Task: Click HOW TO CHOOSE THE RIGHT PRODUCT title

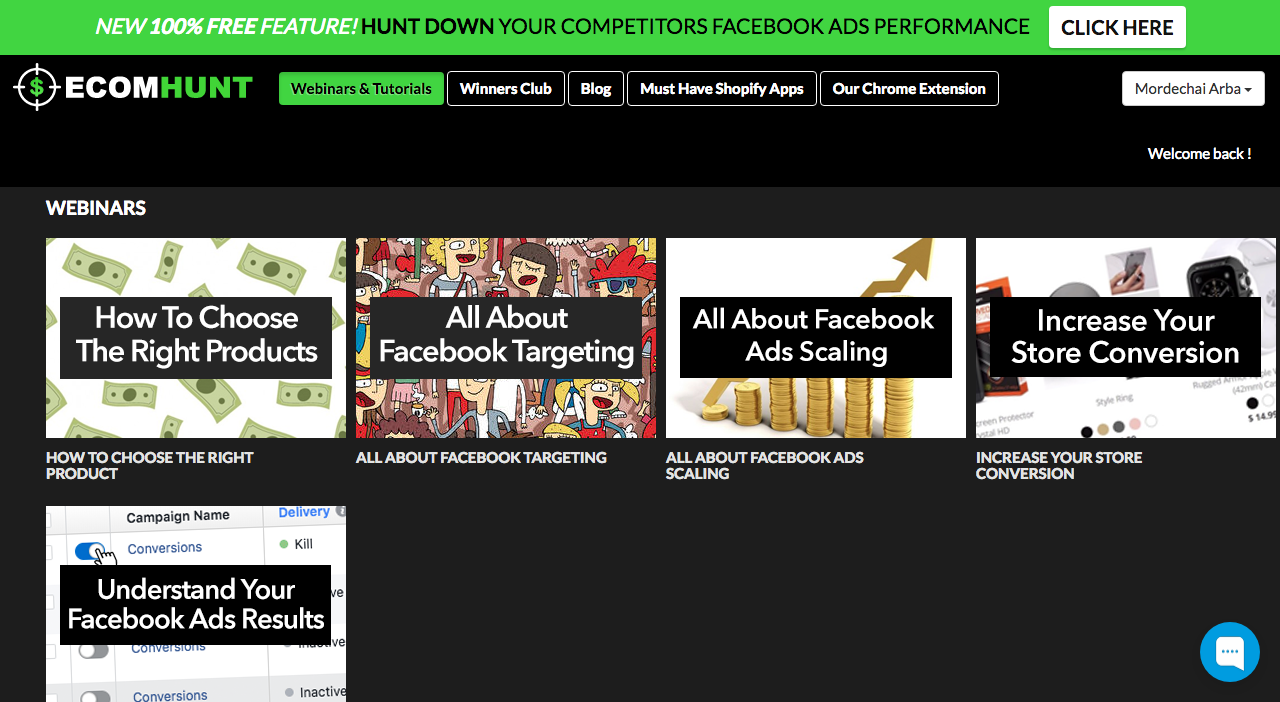Action: pos(150,465)
